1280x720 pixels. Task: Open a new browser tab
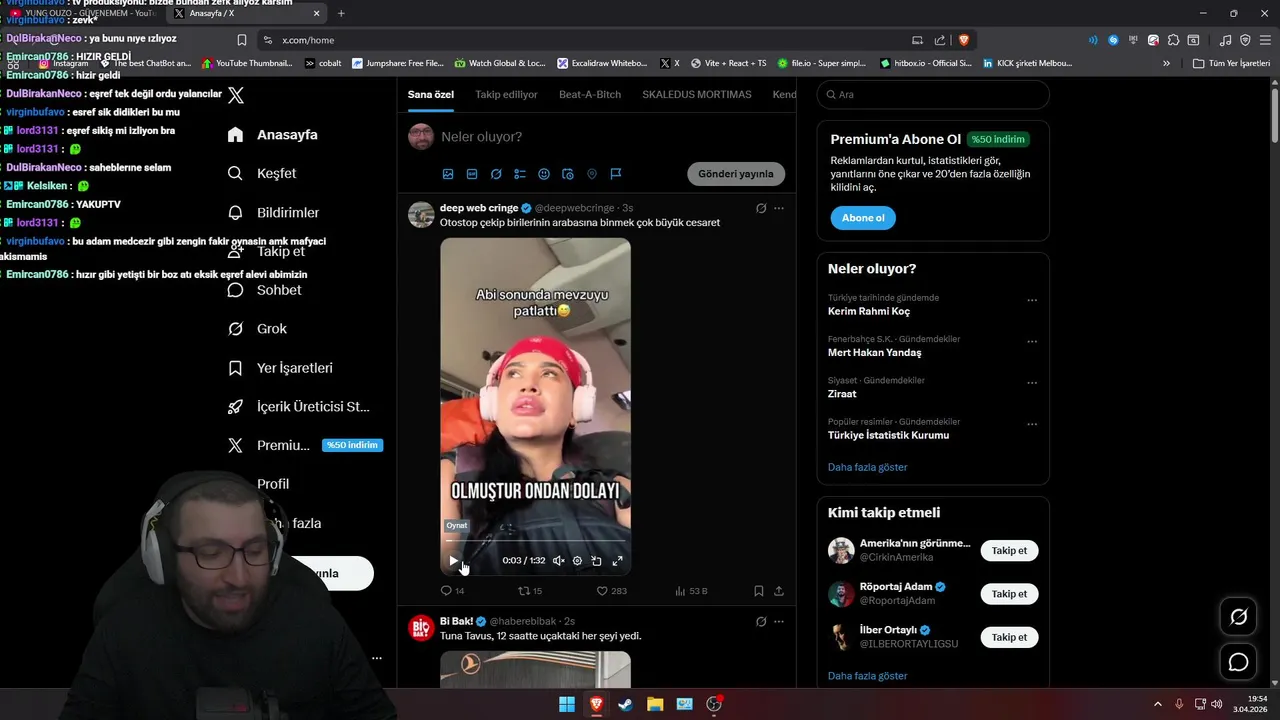(341, 13)
